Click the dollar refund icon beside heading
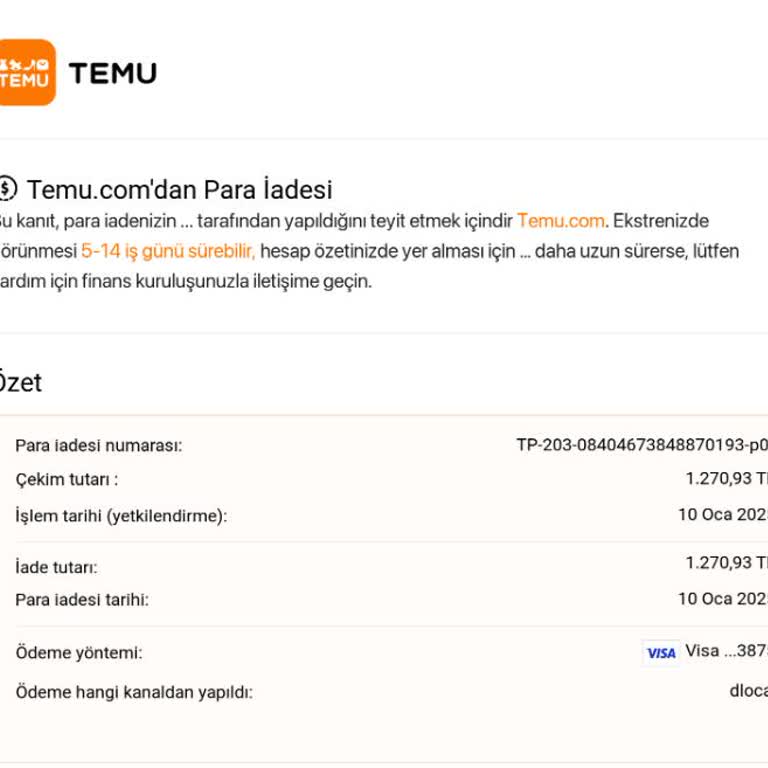This screenshot has height=768, width=768. (8, 189)
